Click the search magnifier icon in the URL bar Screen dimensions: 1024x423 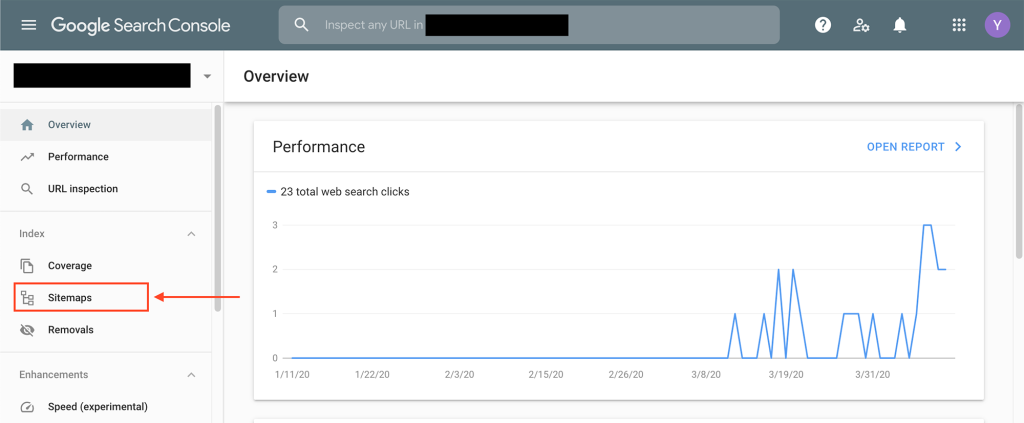tap(301, 25)
